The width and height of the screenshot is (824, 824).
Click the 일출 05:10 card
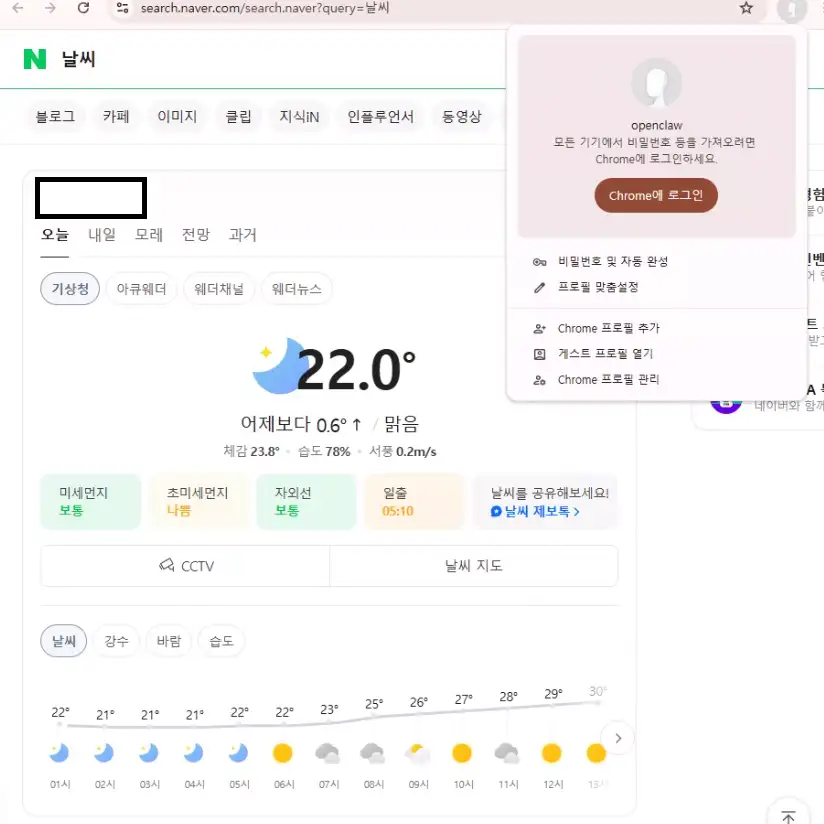tap(415, 501)
